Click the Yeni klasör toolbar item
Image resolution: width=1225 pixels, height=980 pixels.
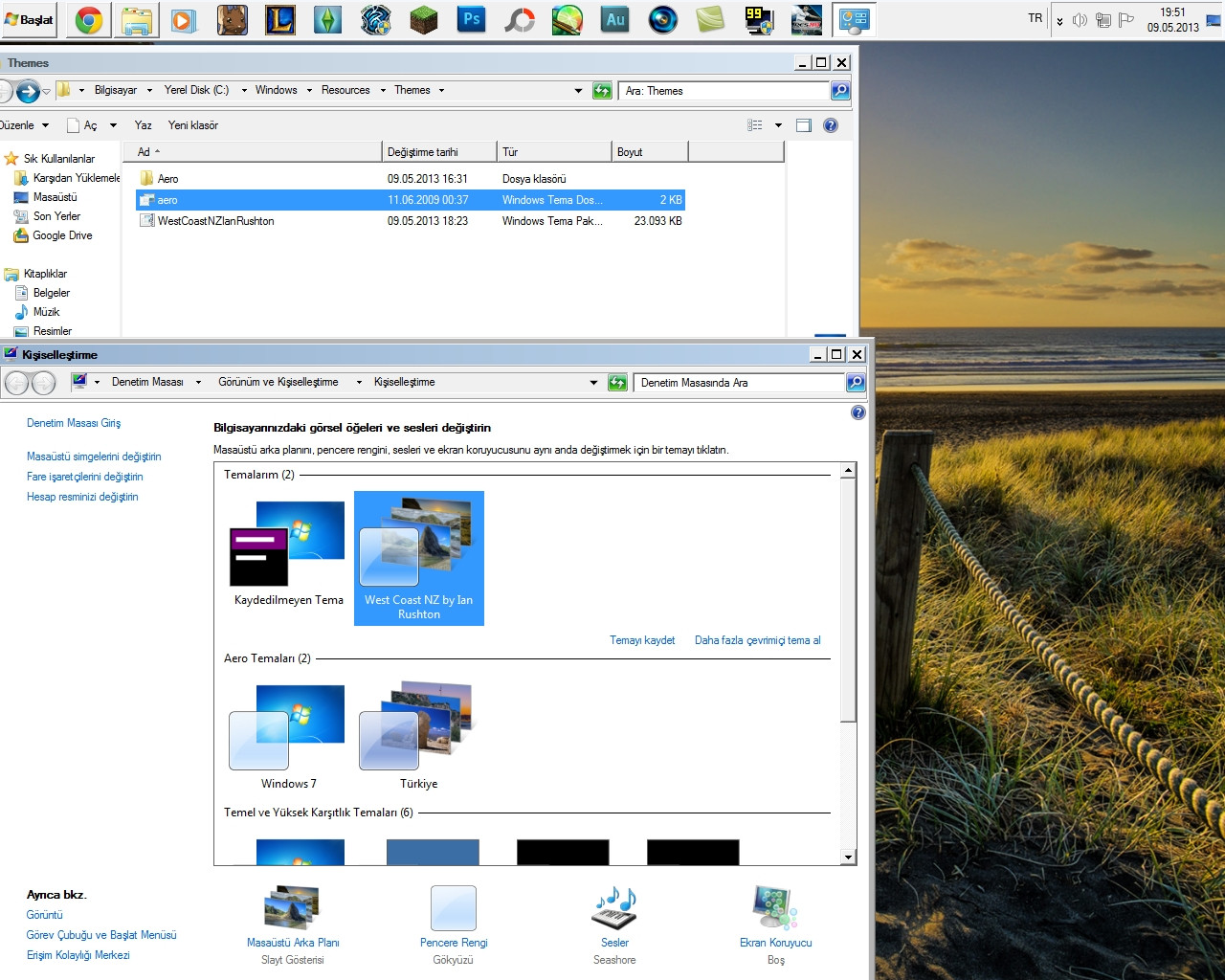(192, 125)
